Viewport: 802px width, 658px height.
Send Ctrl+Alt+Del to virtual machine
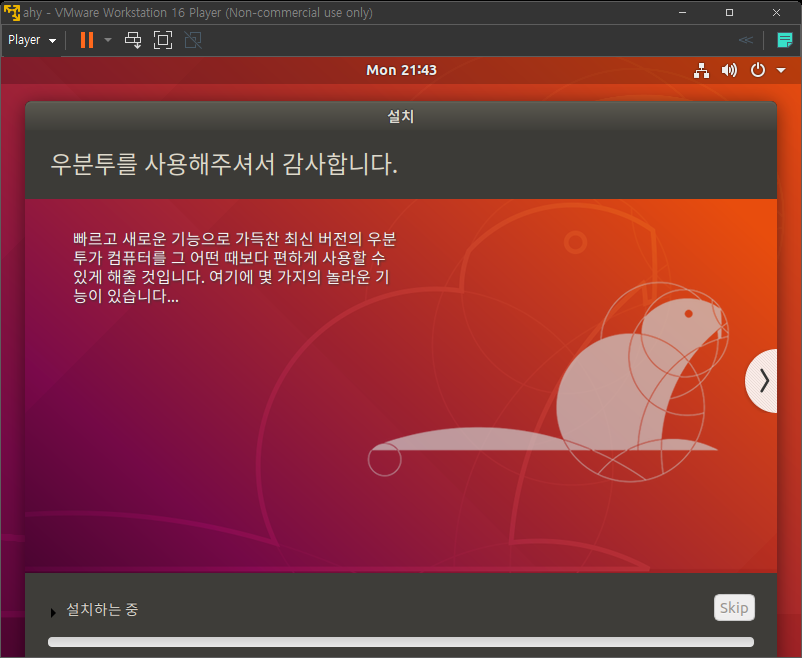pos(133,40)
